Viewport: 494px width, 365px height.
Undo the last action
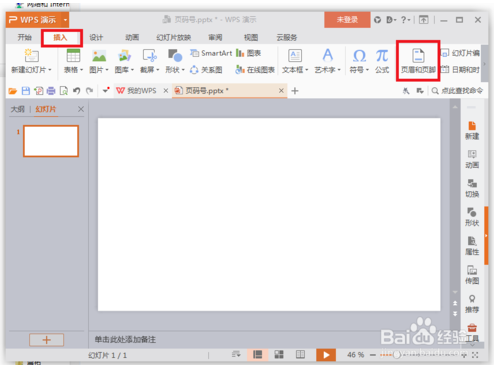coord(77,91)
